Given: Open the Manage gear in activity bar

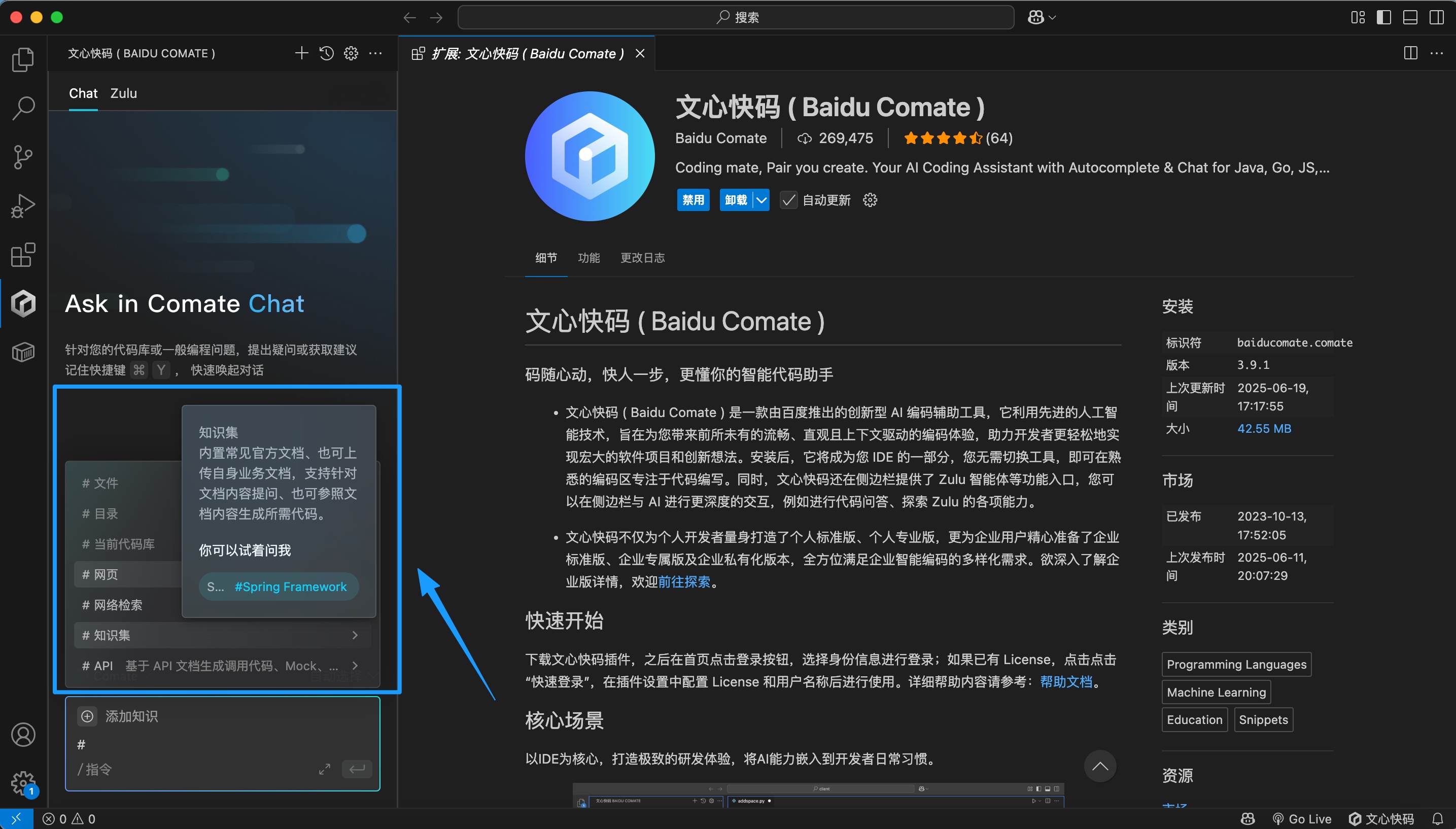Looking at the screenshot, I should coord(23,783).
